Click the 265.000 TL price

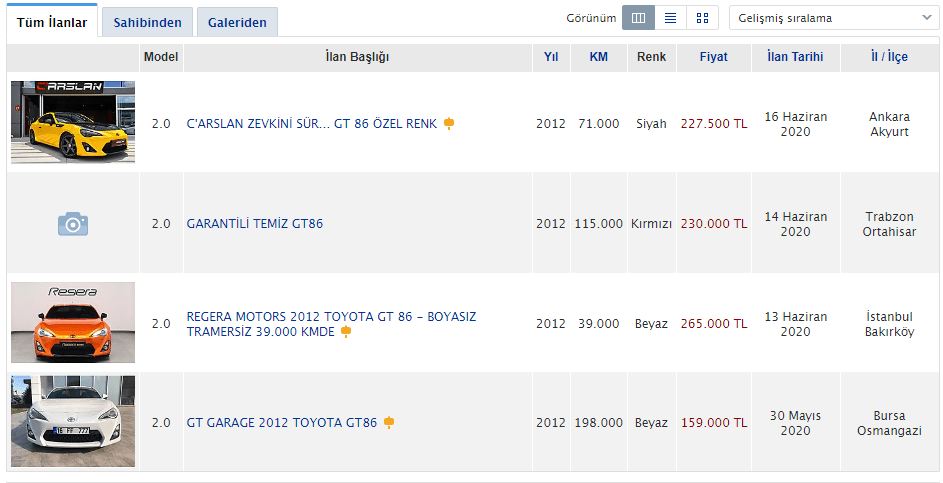pos(714,324)
